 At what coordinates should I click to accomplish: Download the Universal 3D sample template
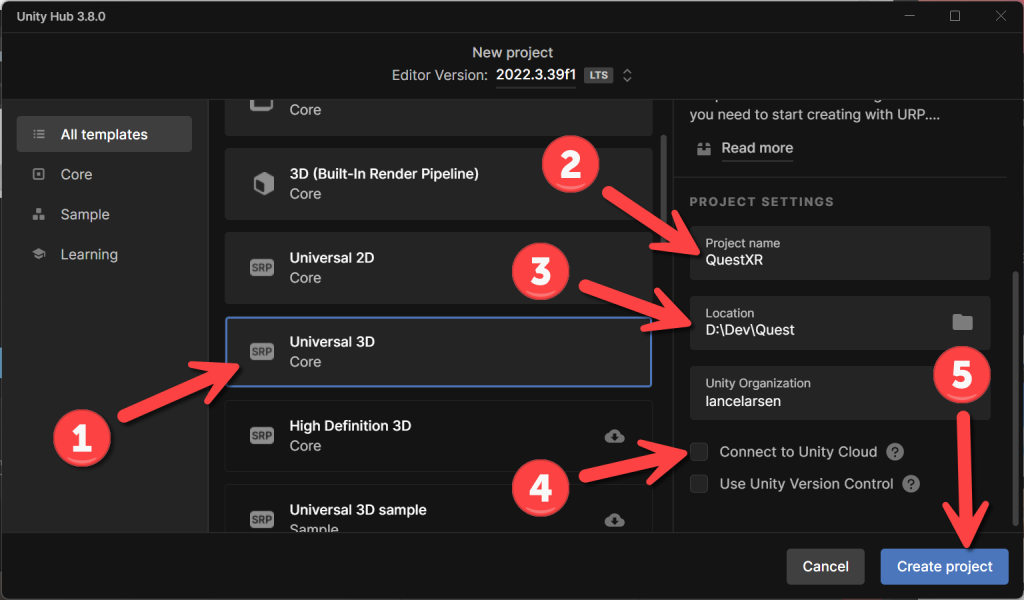coord(615,520)
